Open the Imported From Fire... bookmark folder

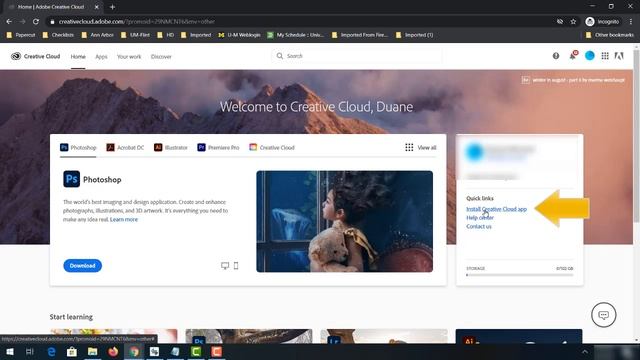point(360,35)
